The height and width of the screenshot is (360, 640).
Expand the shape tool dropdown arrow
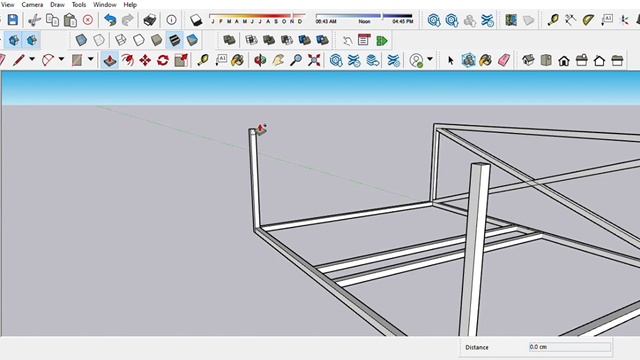91,60
